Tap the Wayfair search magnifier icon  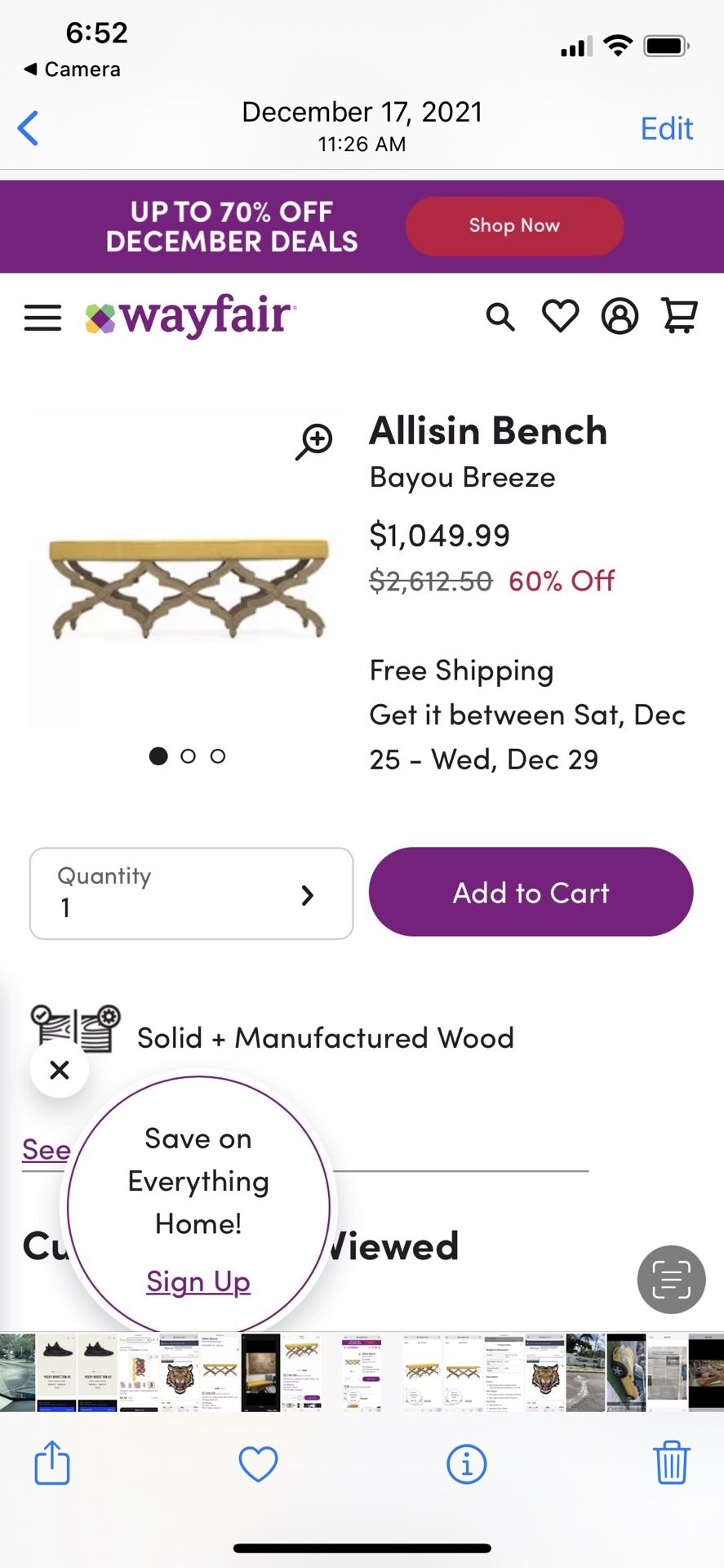tap(500, 317)
